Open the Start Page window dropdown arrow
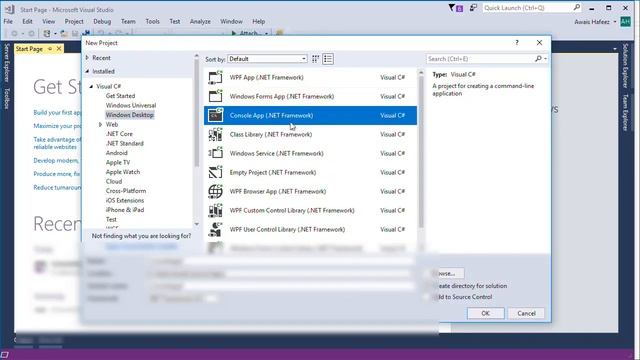The height and width of the screenshot is (360, 640). [x=615, y=49]
